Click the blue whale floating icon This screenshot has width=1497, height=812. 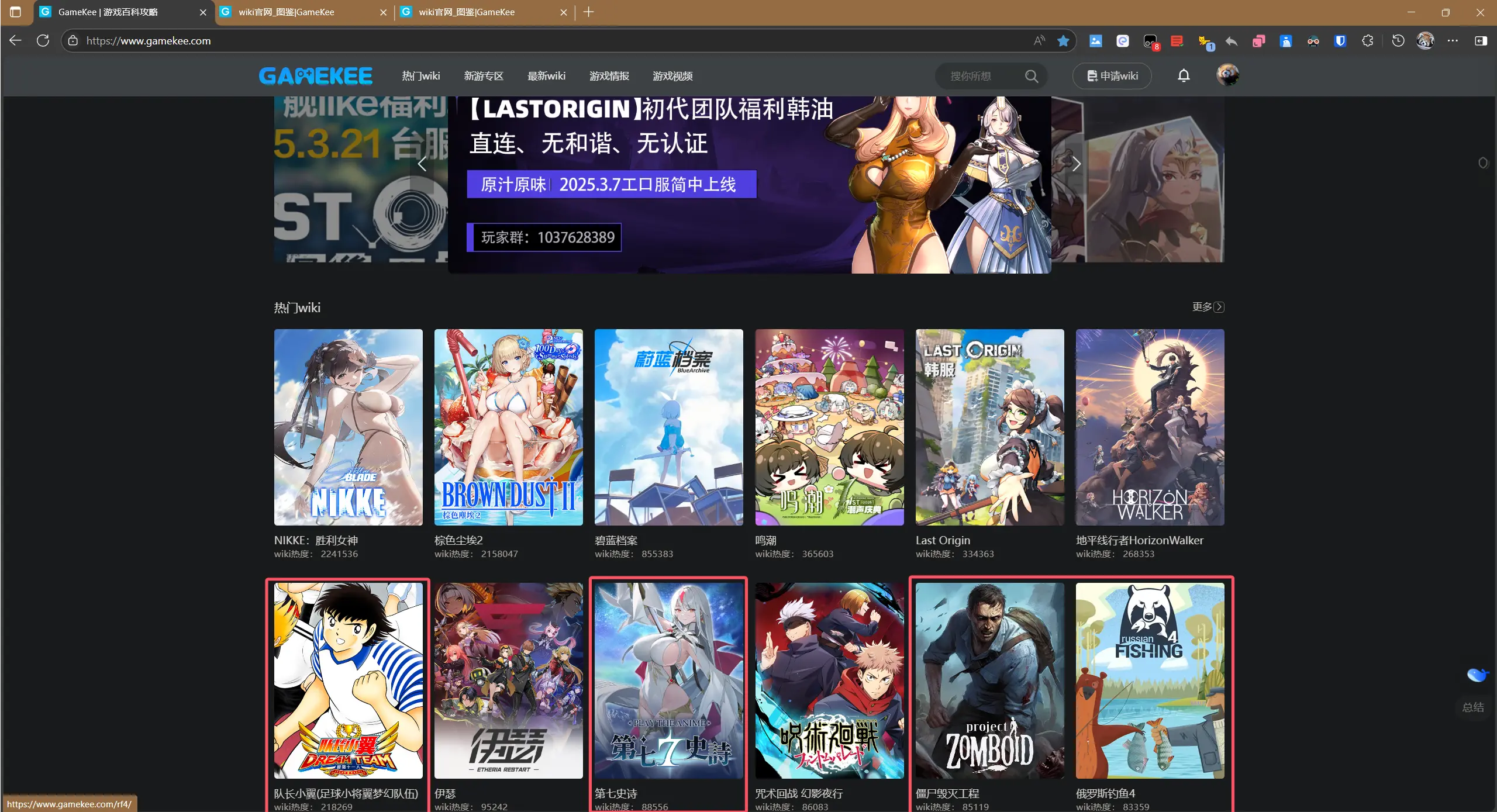[x=1477, y=675]
